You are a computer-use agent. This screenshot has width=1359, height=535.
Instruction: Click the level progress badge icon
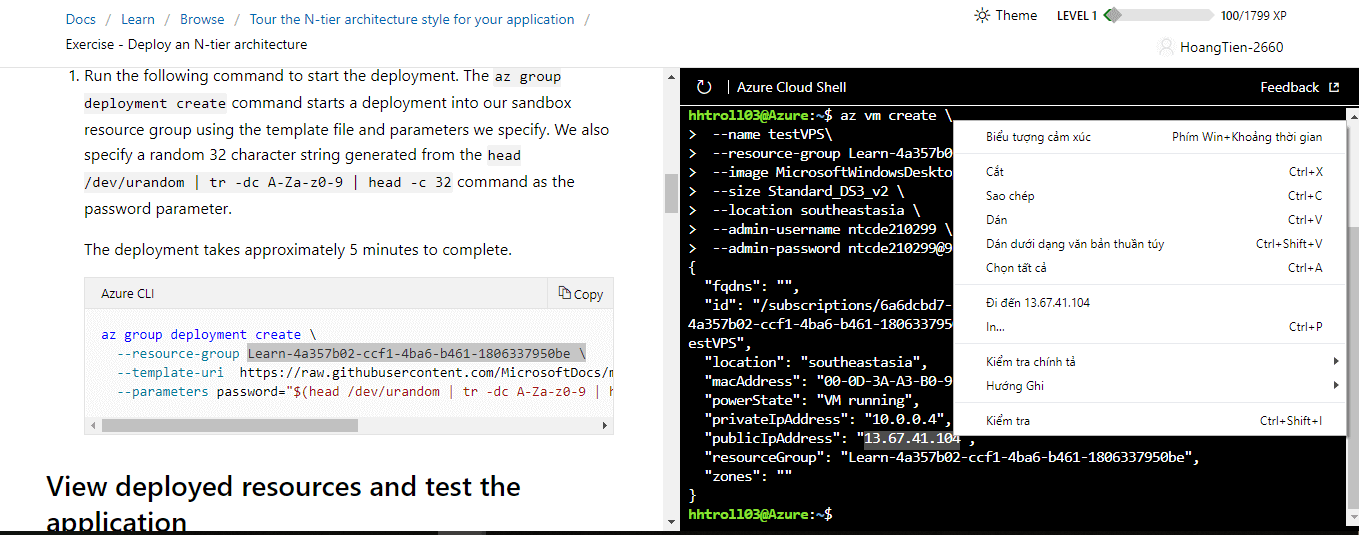click(1111, 15)
